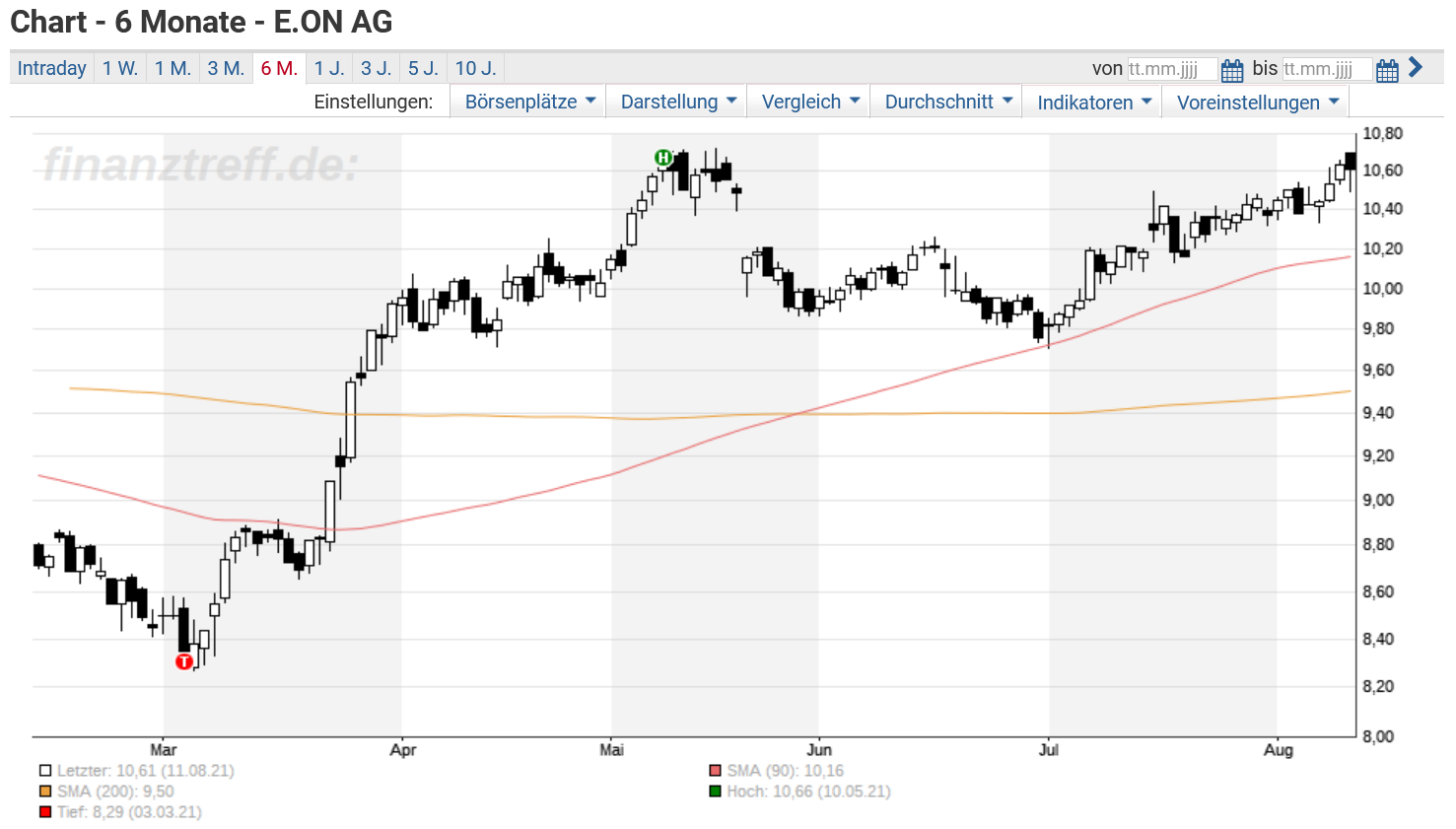
Task: Click the 'SMA (200): 9,50' legend text
Action: point(115,792)
